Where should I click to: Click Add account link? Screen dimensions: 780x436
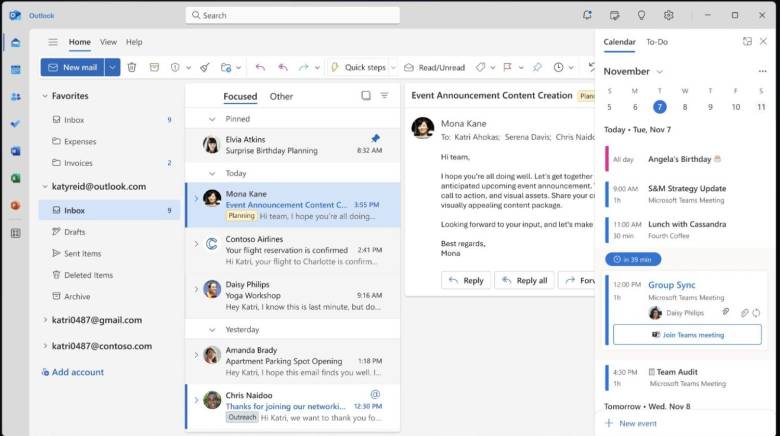[x=73, y=372]
